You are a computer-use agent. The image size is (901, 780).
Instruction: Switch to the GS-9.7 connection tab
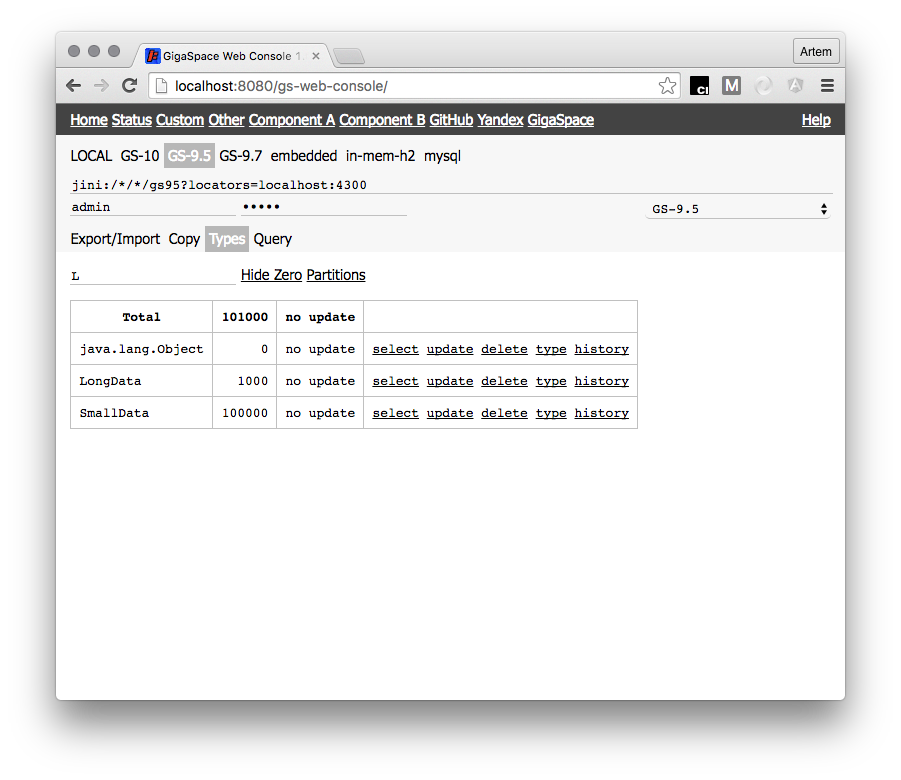pos(241,156)
